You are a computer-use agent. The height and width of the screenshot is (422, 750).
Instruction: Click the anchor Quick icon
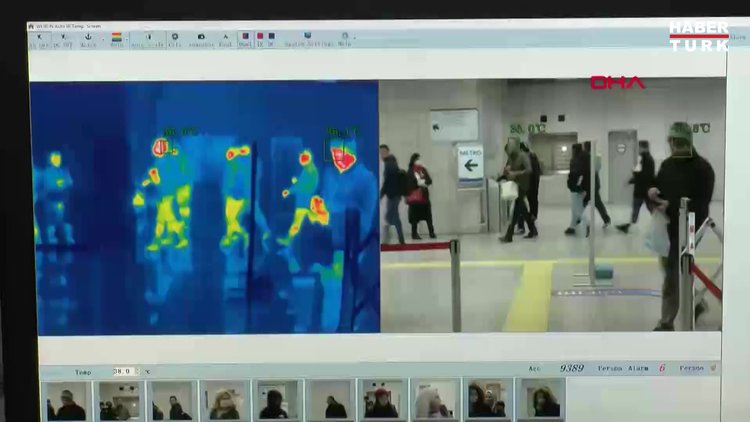click(88, 37)
